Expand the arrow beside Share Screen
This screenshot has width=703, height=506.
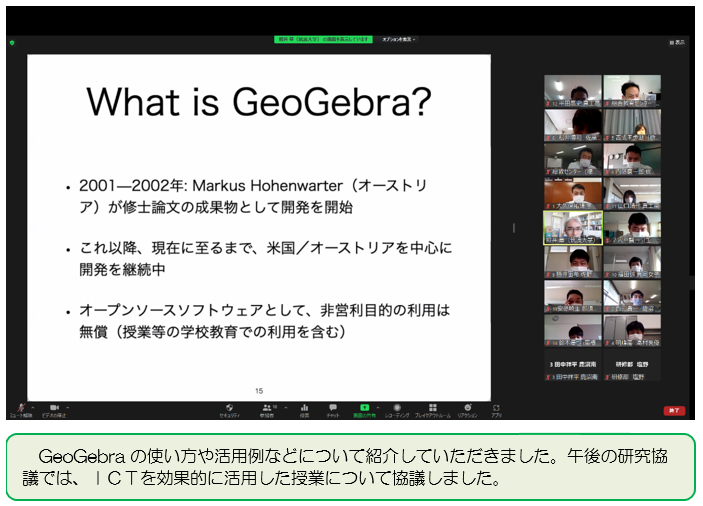tap(378, 407)
